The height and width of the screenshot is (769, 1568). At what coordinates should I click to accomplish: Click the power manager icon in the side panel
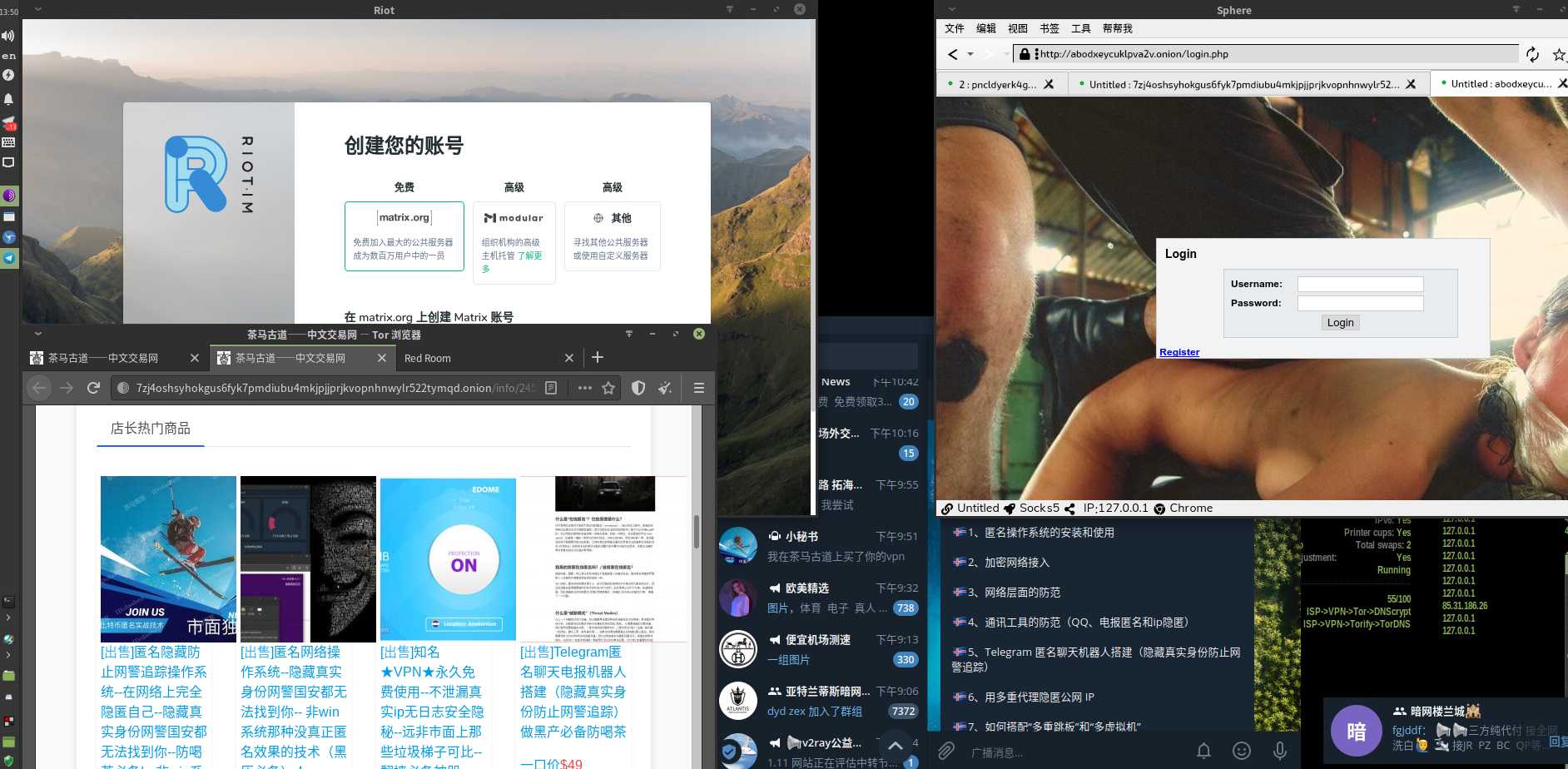[8, 75]
